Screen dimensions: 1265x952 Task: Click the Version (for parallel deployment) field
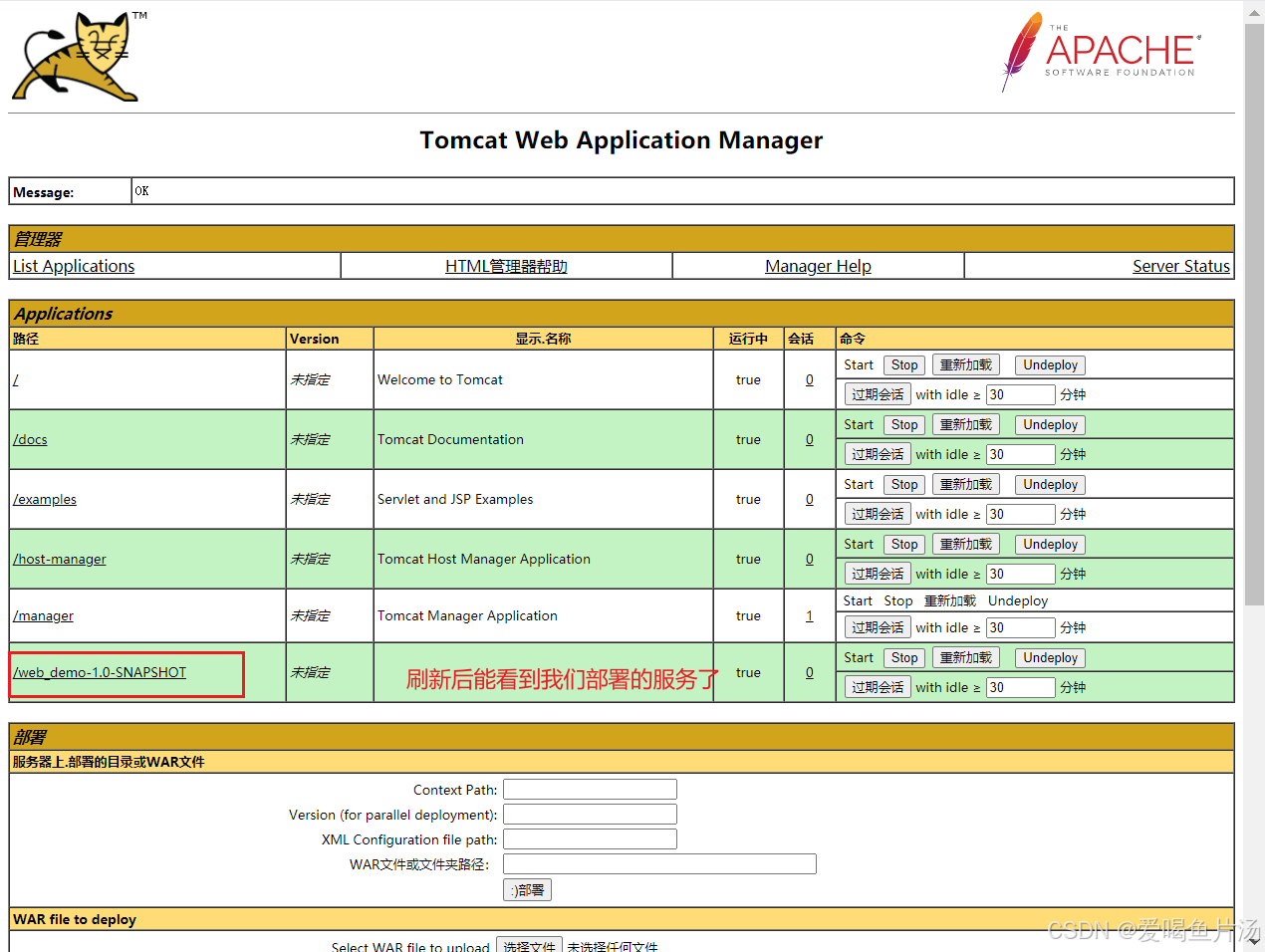(590, 815)
